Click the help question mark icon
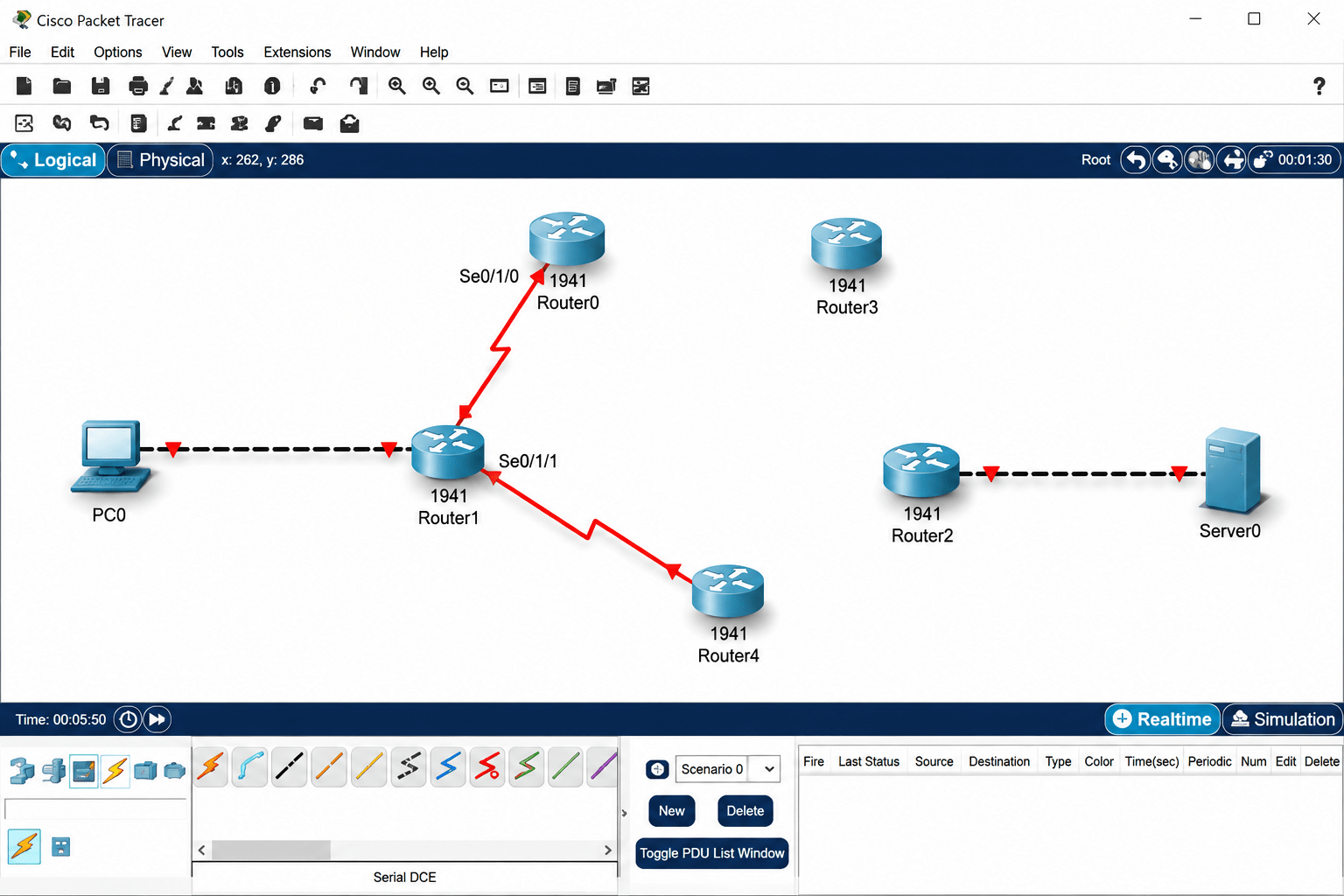This screenshot has width=1344, height=896. click(x=1319, y=86)
